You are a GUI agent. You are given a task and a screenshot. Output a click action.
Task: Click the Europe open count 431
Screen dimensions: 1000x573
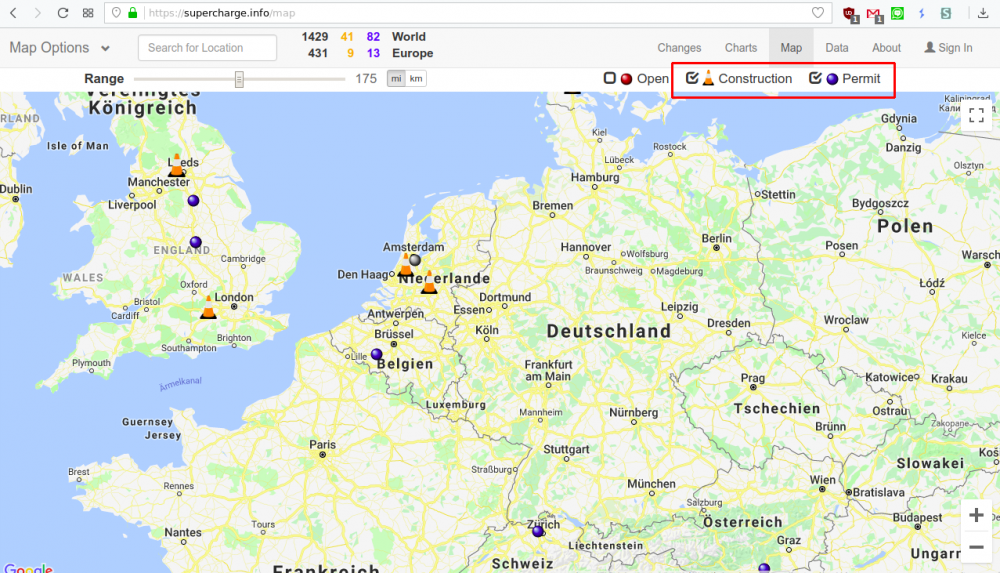point(318,54)
